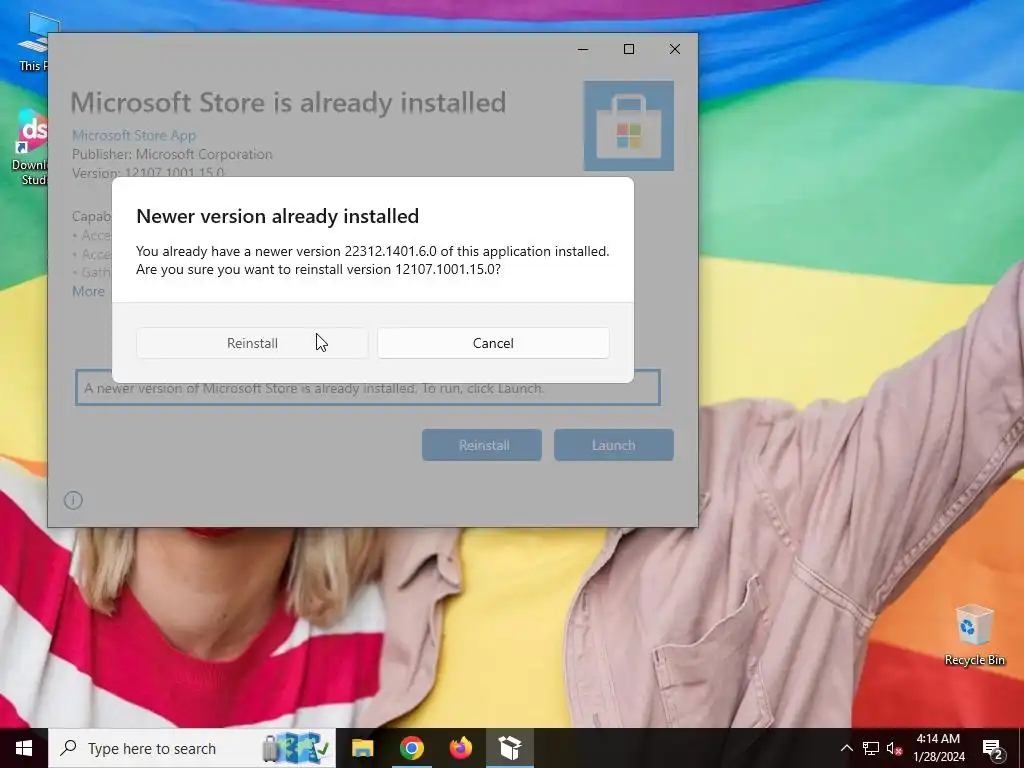Viewport: 1024px width, 768px height.
Task: Close the App Installer window
Action: click(x=675, y=50)
